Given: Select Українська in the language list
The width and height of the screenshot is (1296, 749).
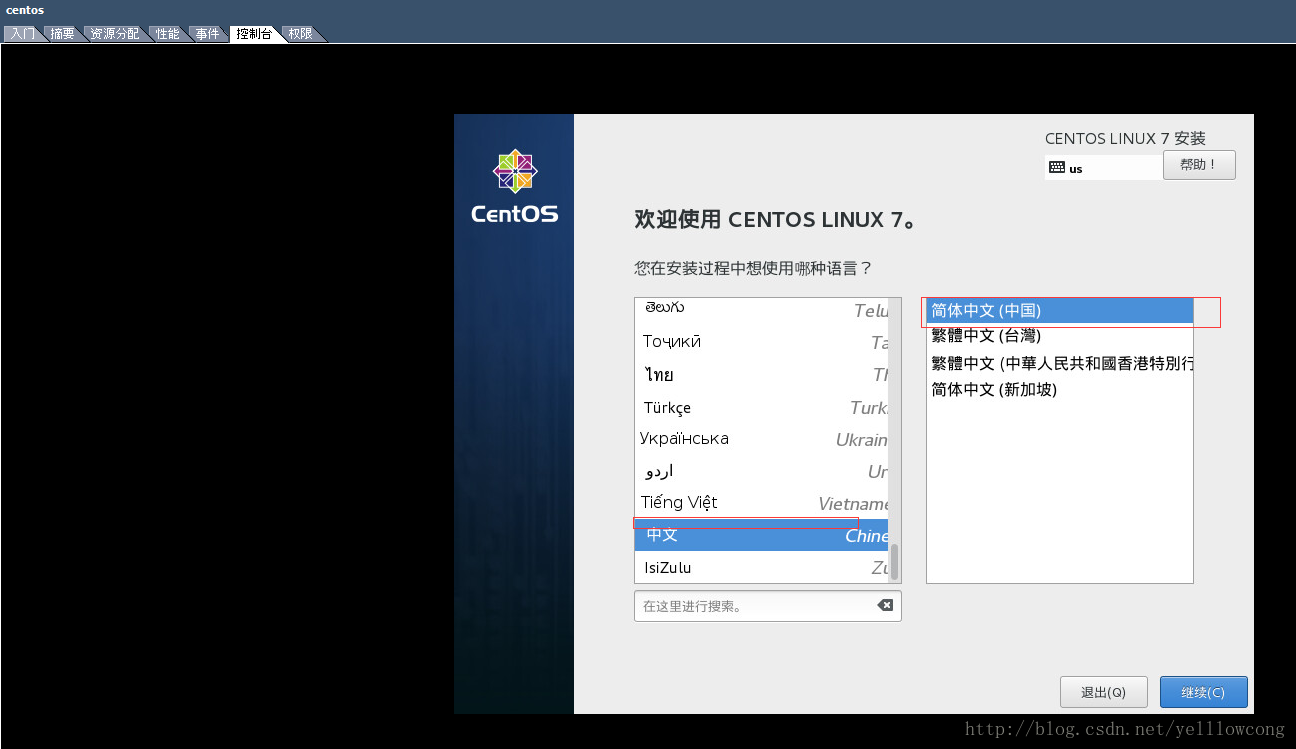Looking at the screenshot, I should pyautogui.click(x=762, y=439).
